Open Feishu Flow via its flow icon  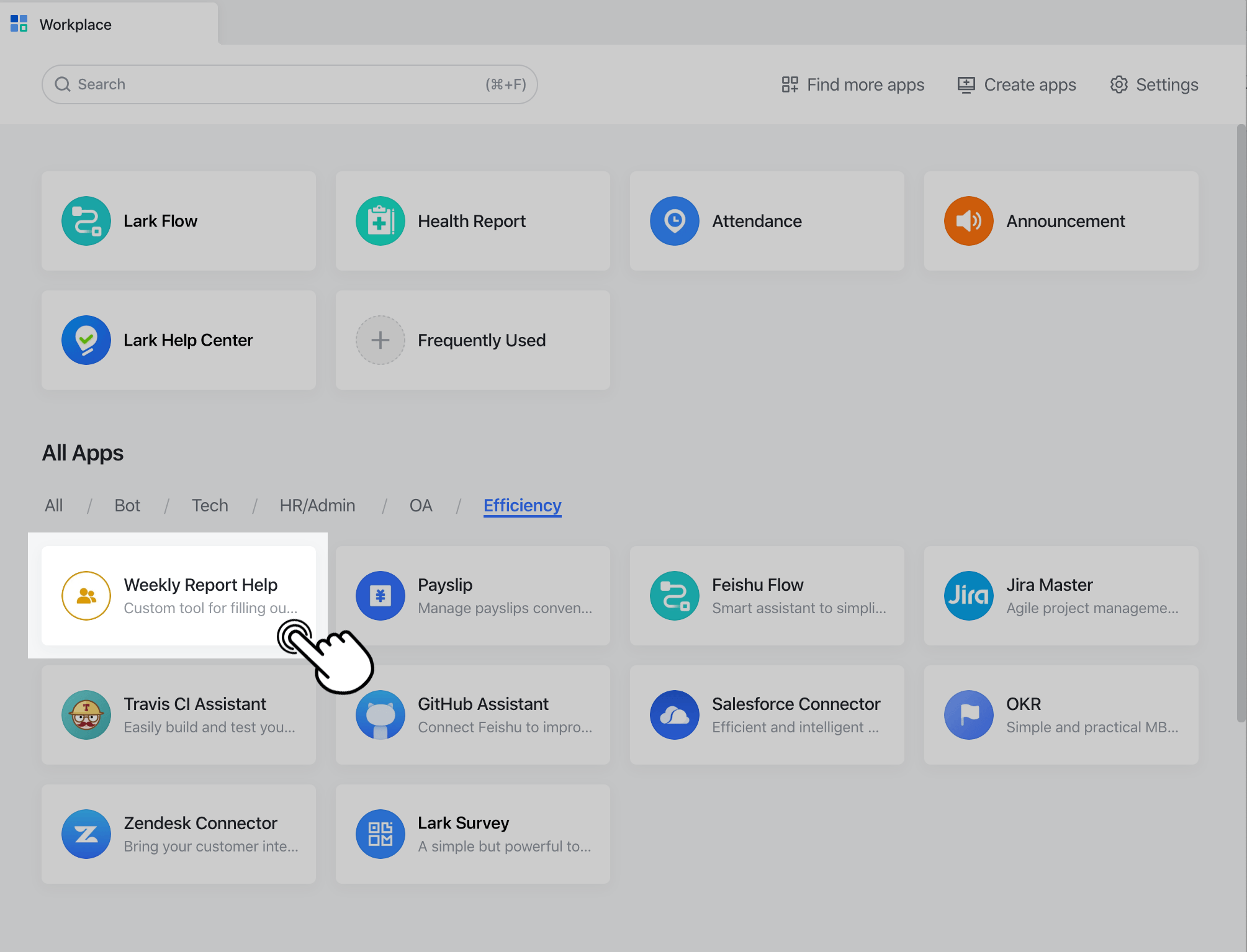pyautogui.click(x=675, y=595)
